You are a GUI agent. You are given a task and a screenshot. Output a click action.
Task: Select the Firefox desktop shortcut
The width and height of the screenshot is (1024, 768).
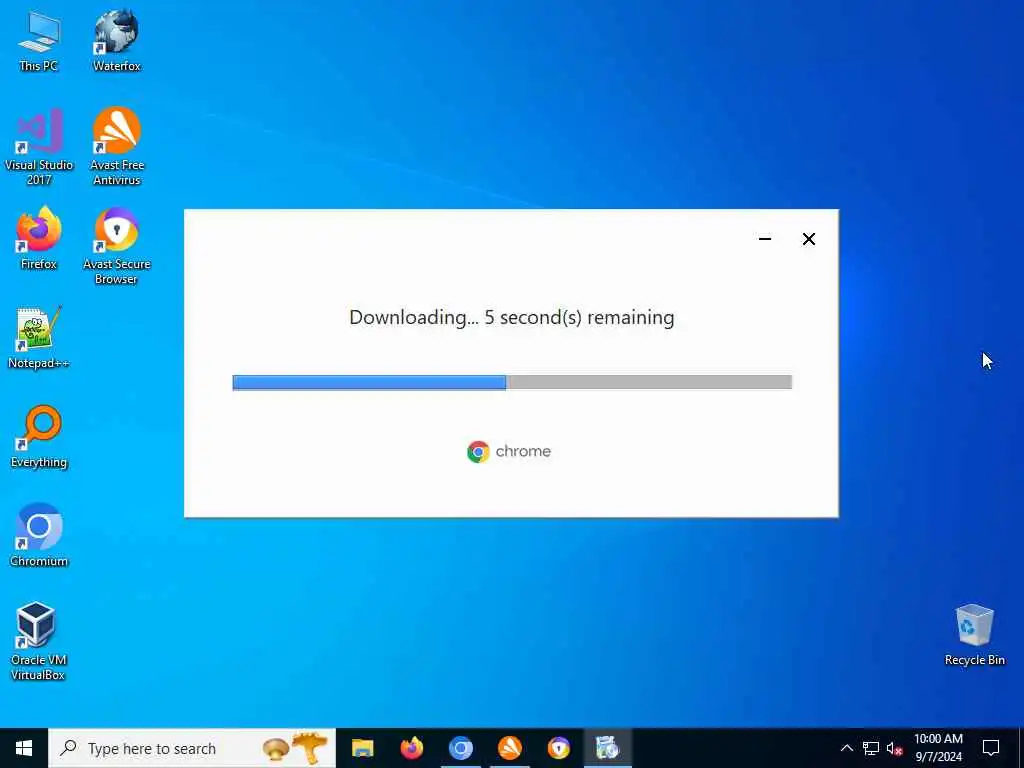point(39,238)
